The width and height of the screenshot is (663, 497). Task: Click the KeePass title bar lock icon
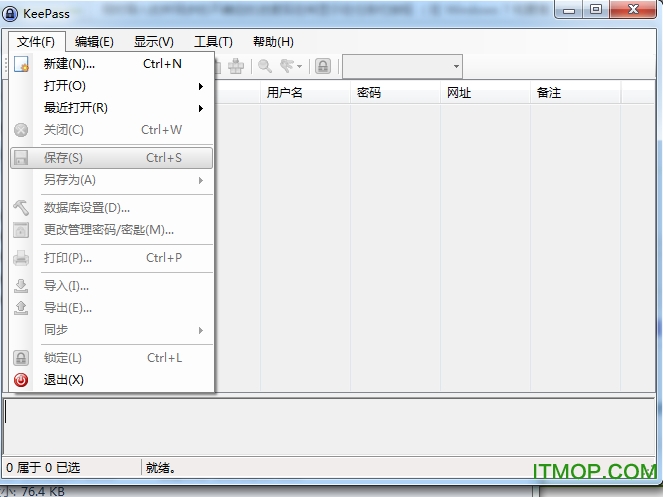(10, 14)
